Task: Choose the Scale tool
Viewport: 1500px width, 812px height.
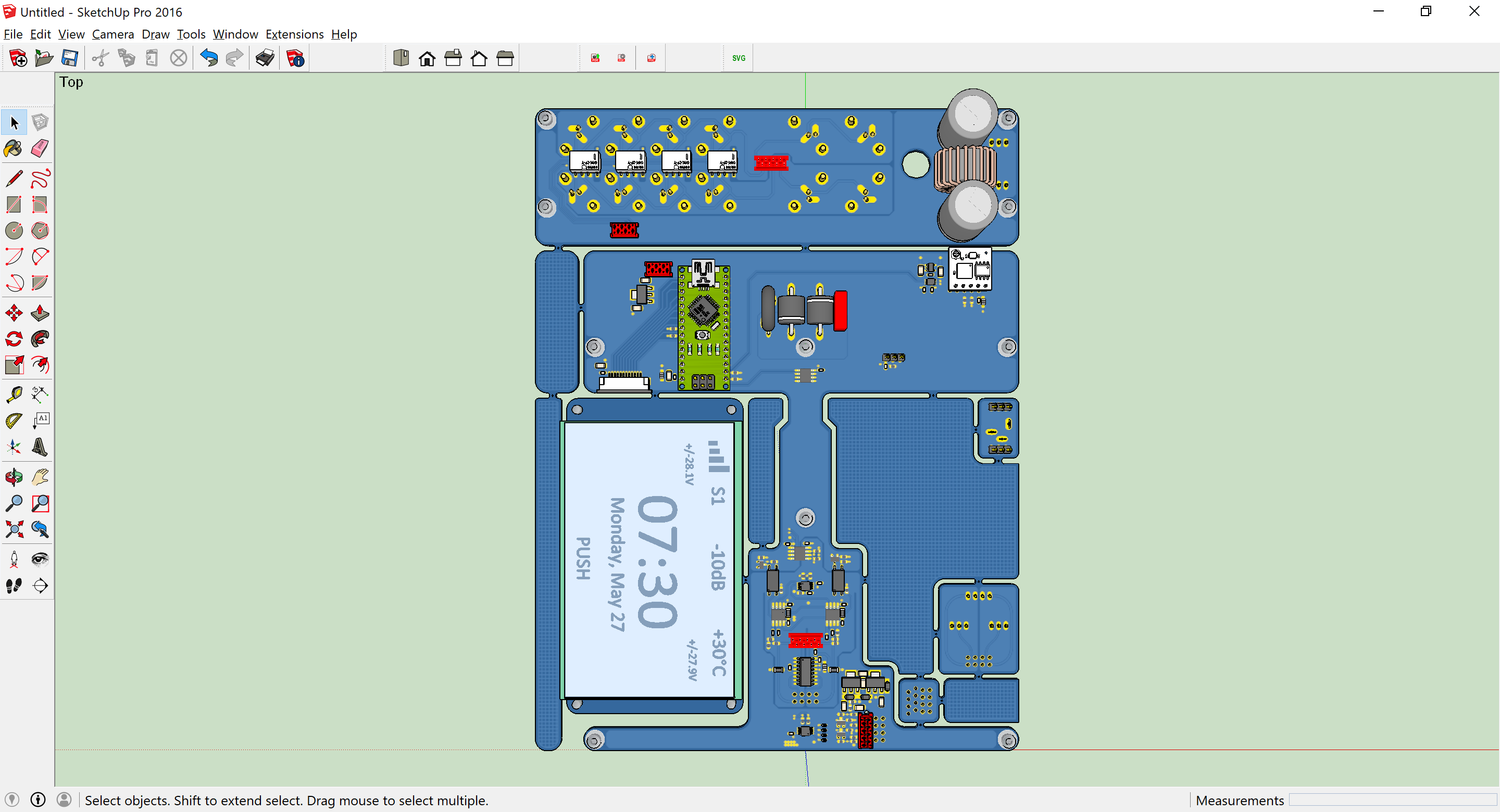Action: pos(14,365)
